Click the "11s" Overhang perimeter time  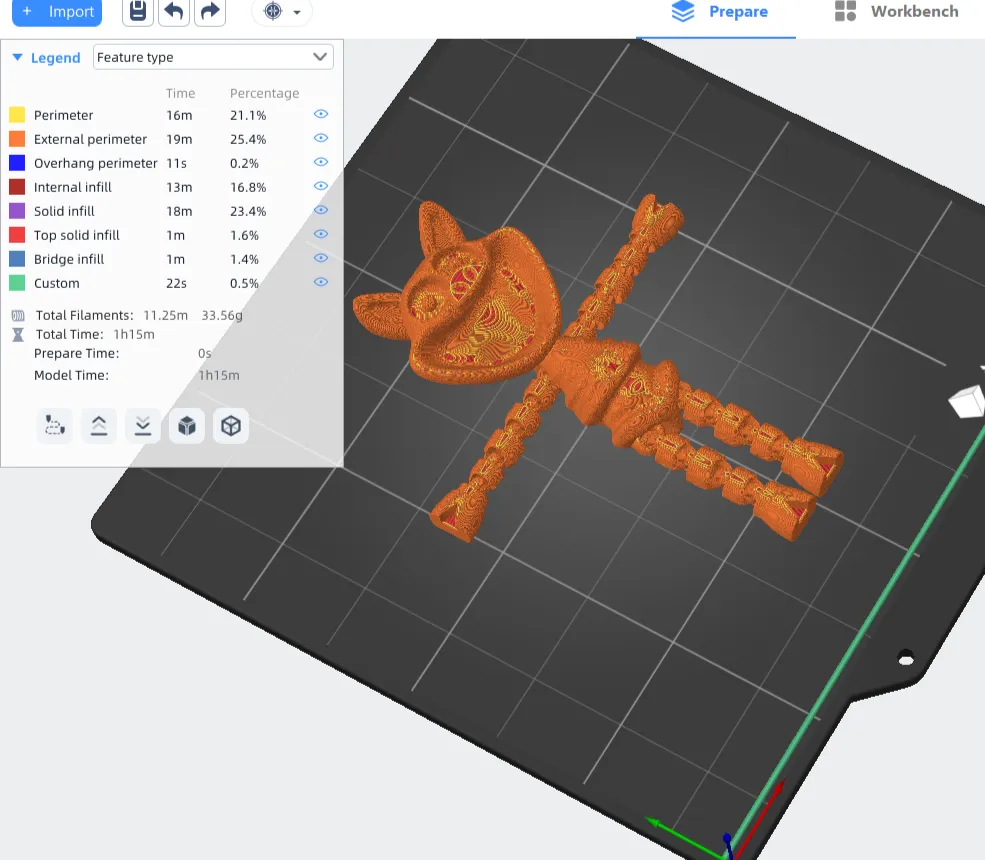tap(177, 163)
